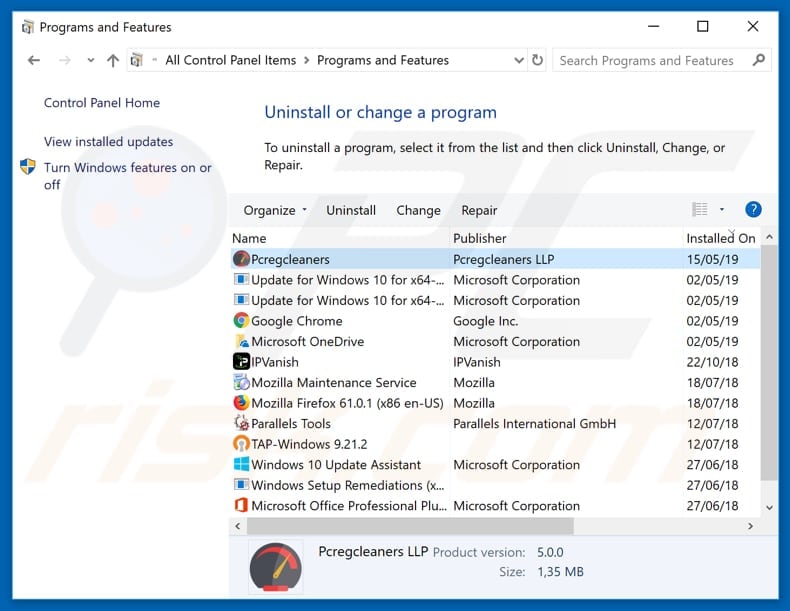
Task: Select the Google Chrome row
Action: [x=495, y=320]
